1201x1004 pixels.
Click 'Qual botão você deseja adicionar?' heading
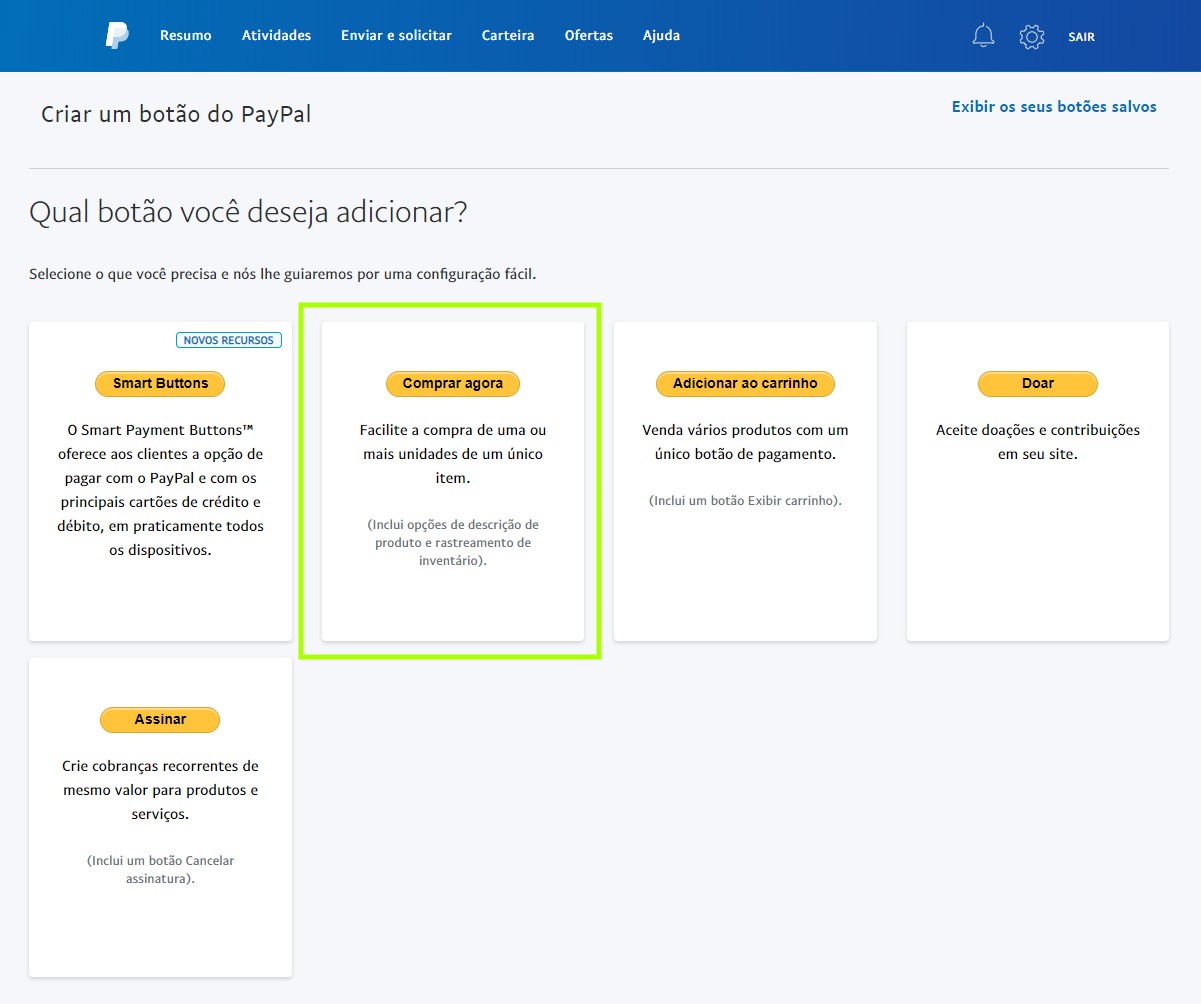click(x=248, y=212)
